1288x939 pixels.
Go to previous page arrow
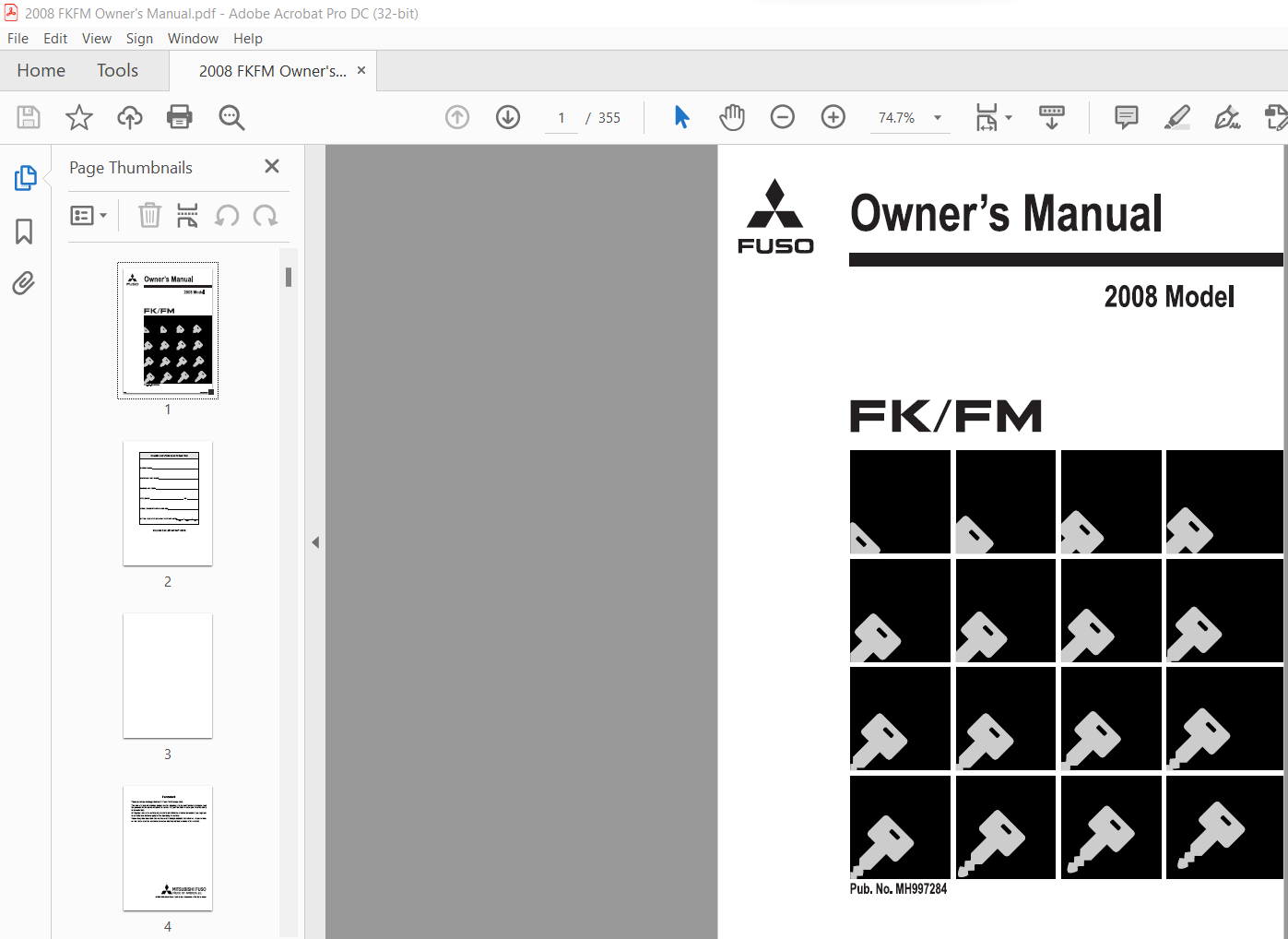pos(457,117)
